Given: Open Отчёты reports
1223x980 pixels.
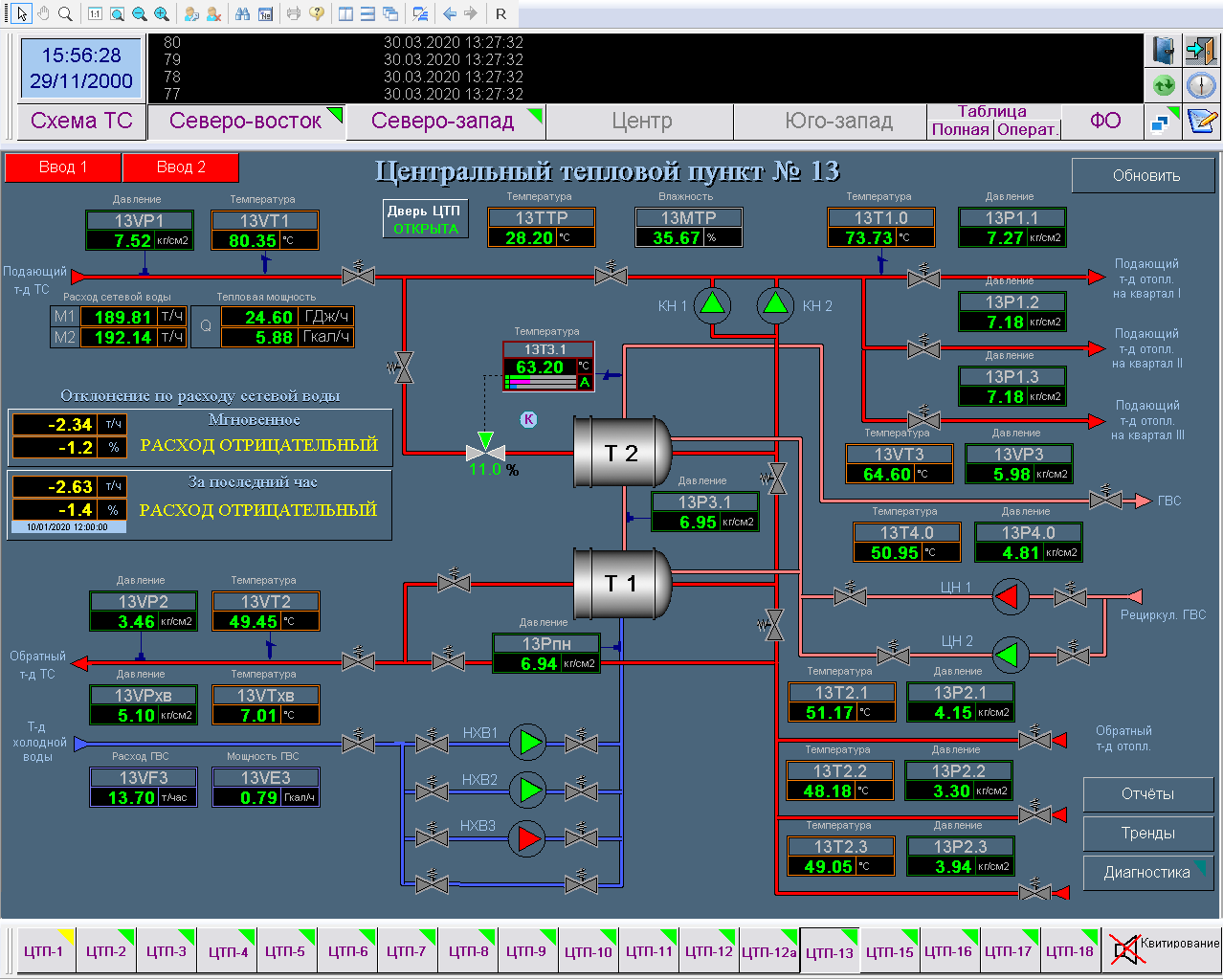Looking at the screenshot, I should tap(1148, 794).
